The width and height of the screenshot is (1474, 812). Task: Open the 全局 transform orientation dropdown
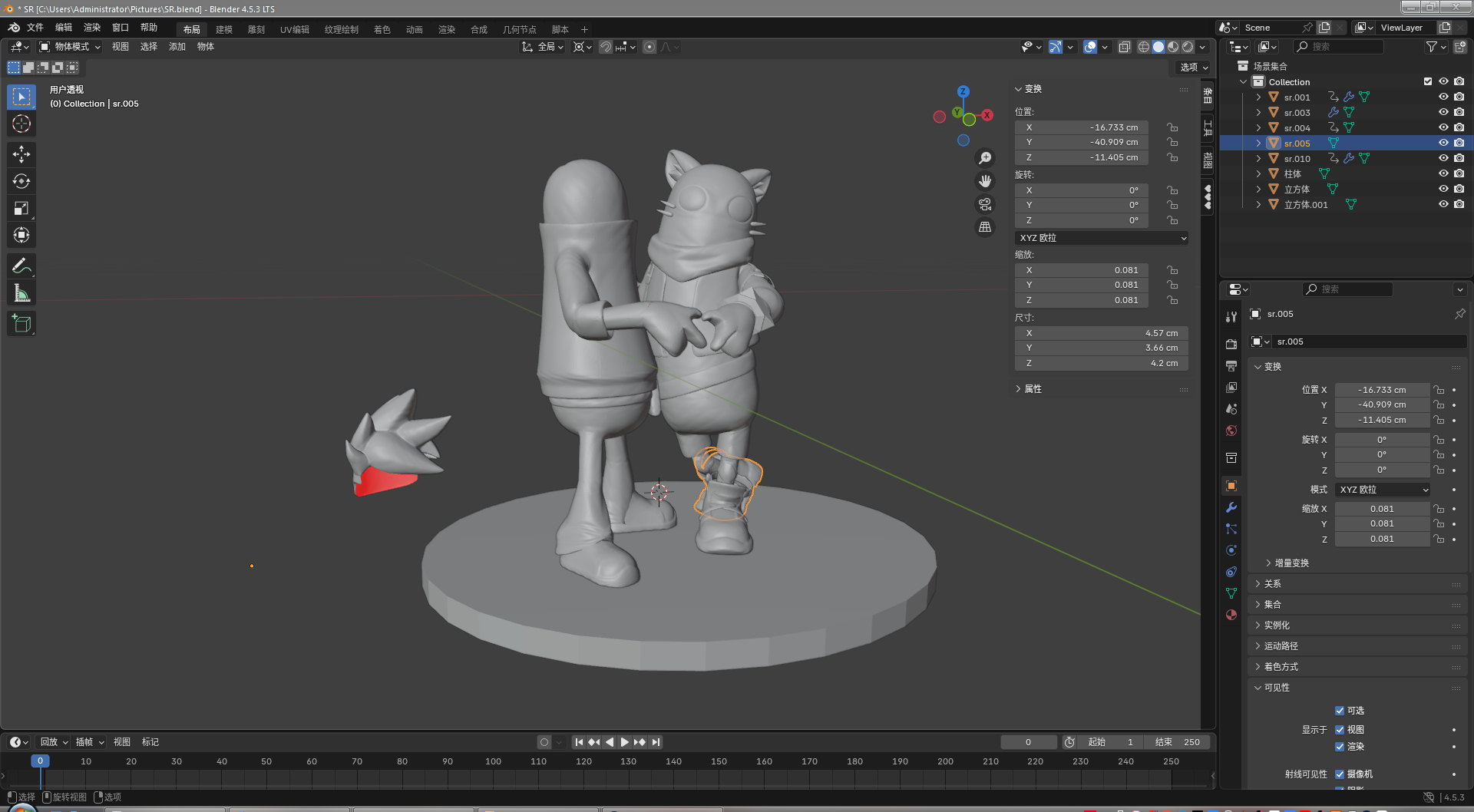543,47
